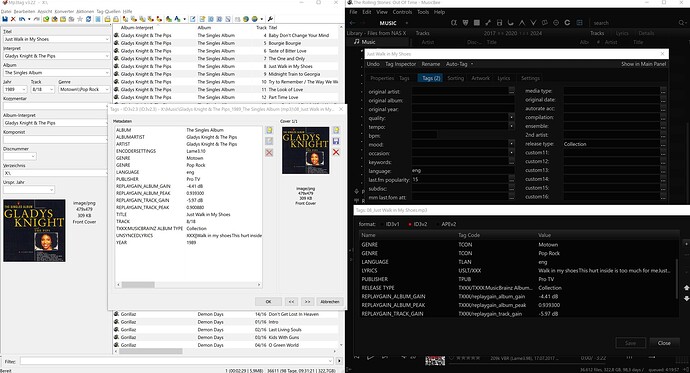Switch to the Artwork tab in MusicBee editor

[x=480, y=78]
